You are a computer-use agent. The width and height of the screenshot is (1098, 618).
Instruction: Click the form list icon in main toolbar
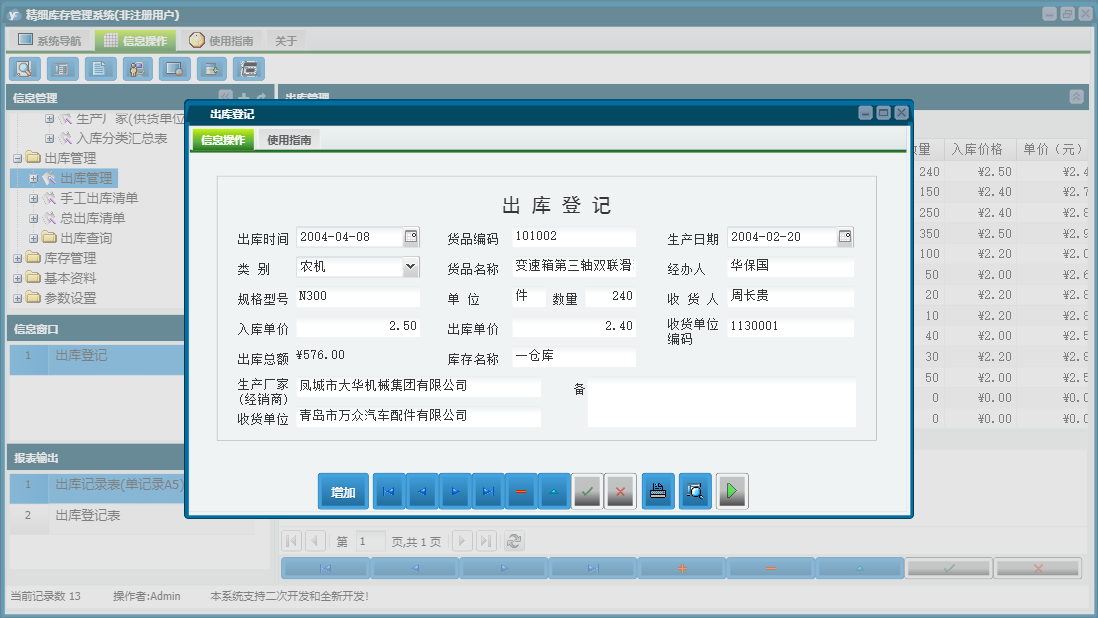pos(62,69)
